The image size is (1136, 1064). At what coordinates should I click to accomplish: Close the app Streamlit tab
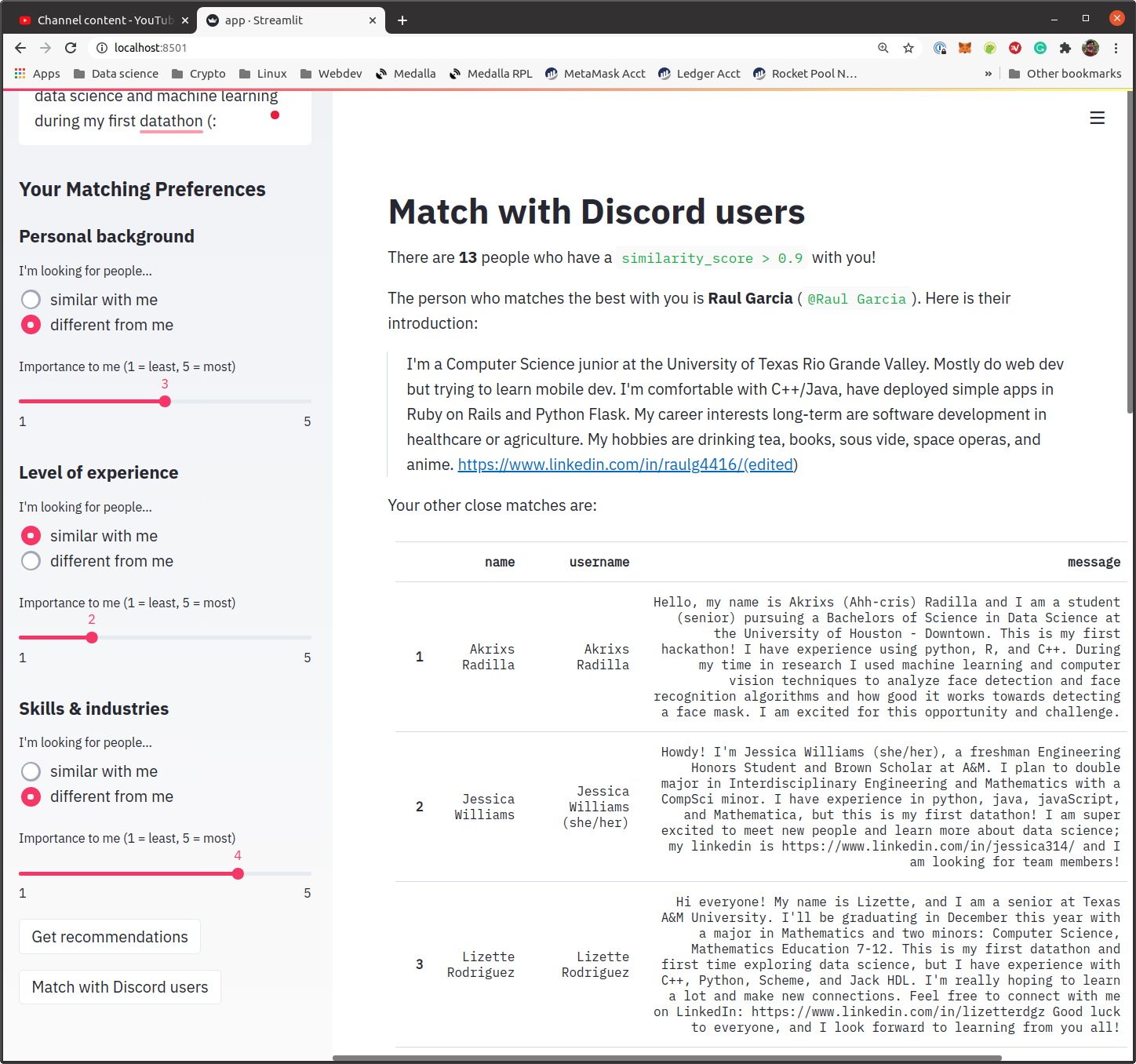(373, 20)
